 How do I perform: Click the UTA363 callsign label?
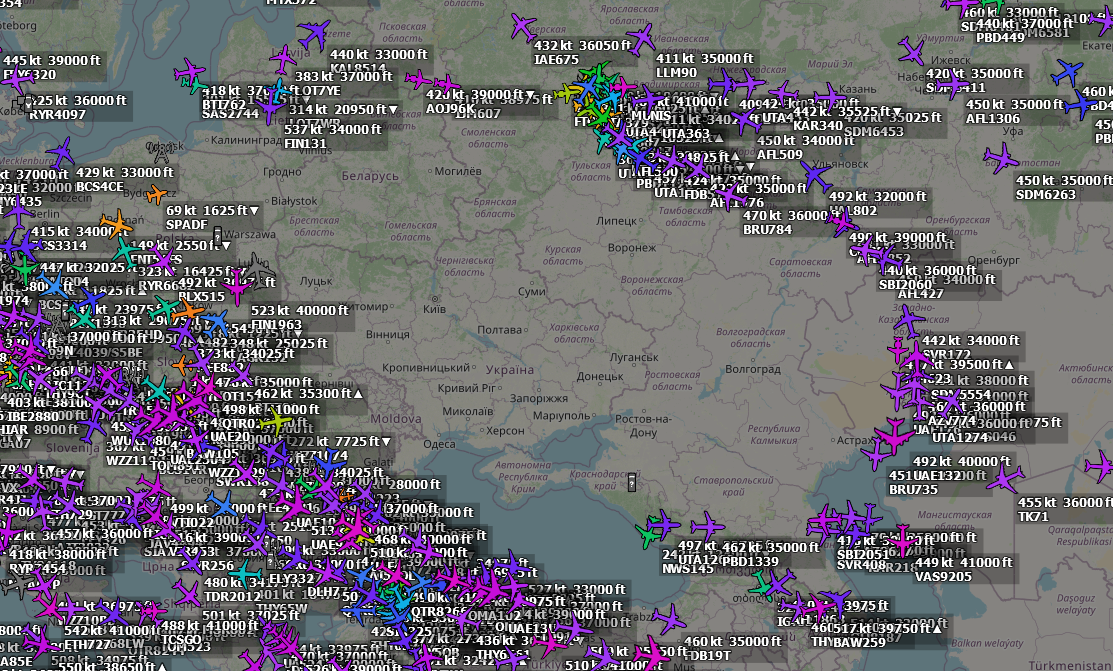pyautogui.click(x=686, y=133)
